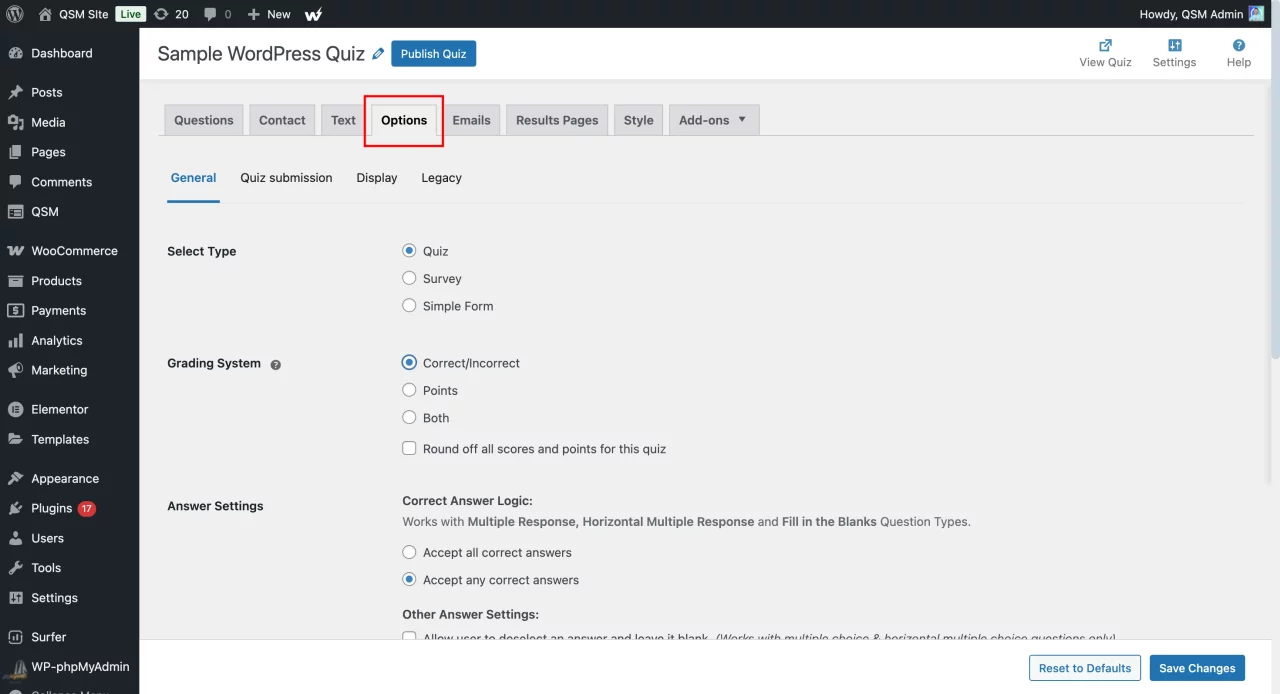The height and width of the screenshot is (694, 1280).
Task: Click the Help question mark icon
Action: coord(1238,46)
